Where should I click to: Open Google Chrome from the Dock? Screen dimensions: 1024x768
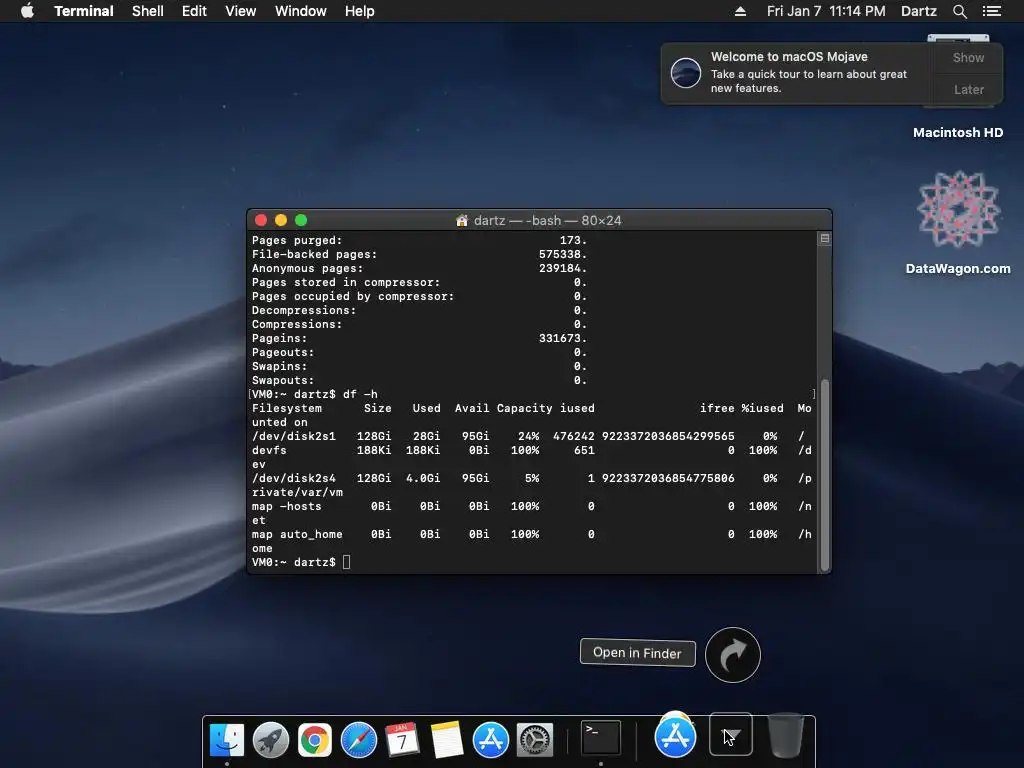pos(315,740)
